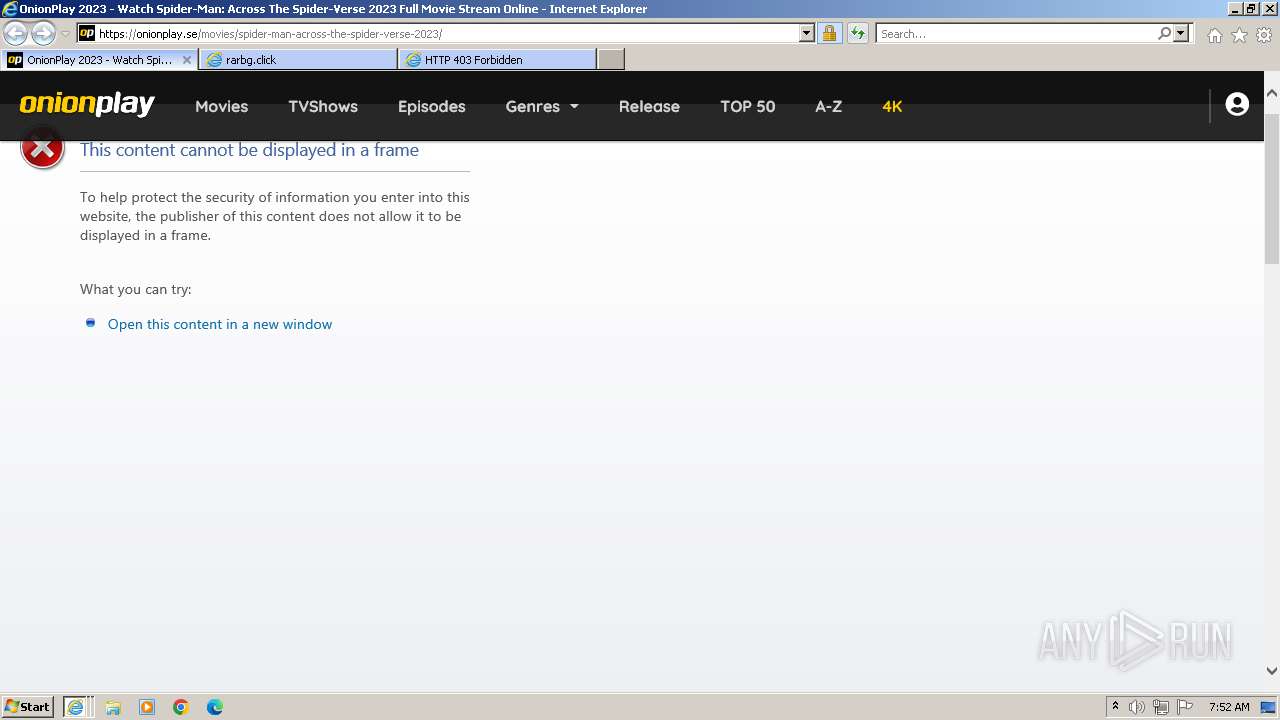The width and height of the screenshot is (1280, 720).
Task: Open Google Chrome from the taskbar
Action: (181, 707)
